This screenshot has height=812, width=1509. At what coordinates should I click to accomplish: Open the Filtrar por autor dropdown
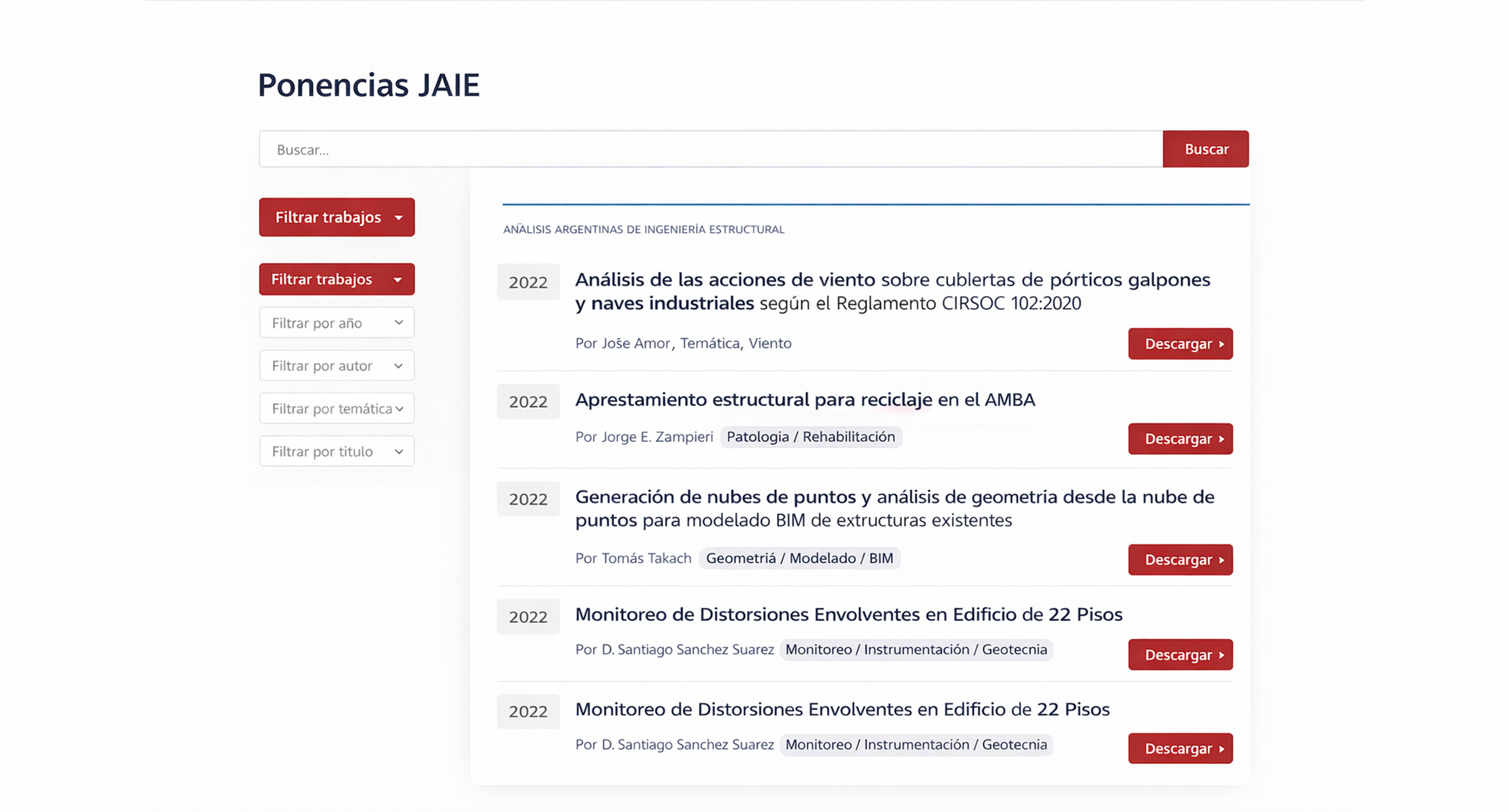click(337, 365)
